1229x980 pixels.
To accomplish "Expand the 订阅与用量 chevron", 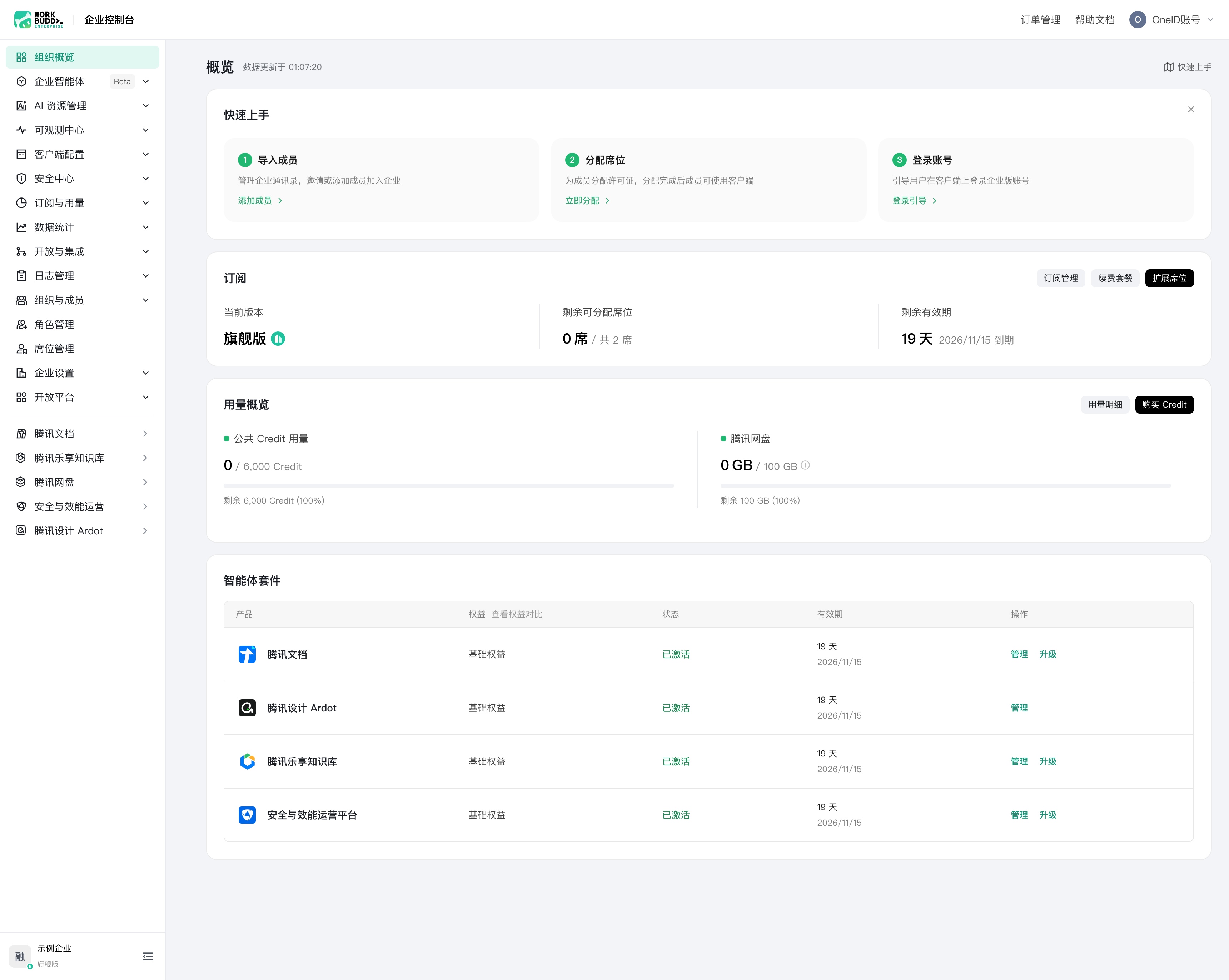I will (x=146, y=203).
